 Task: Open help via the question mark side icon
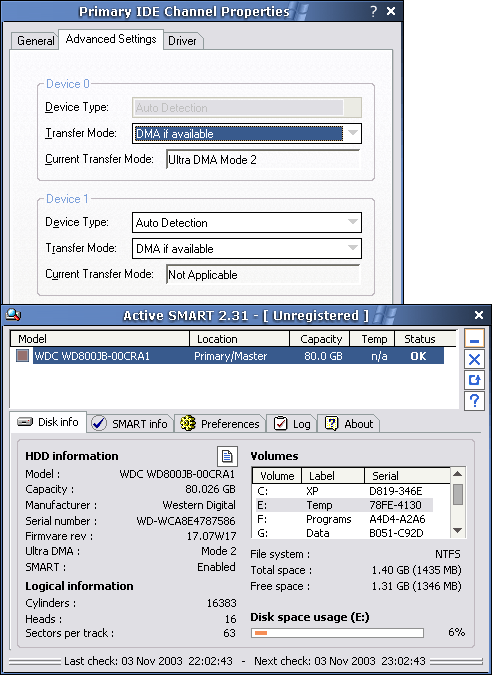point(474,401)
